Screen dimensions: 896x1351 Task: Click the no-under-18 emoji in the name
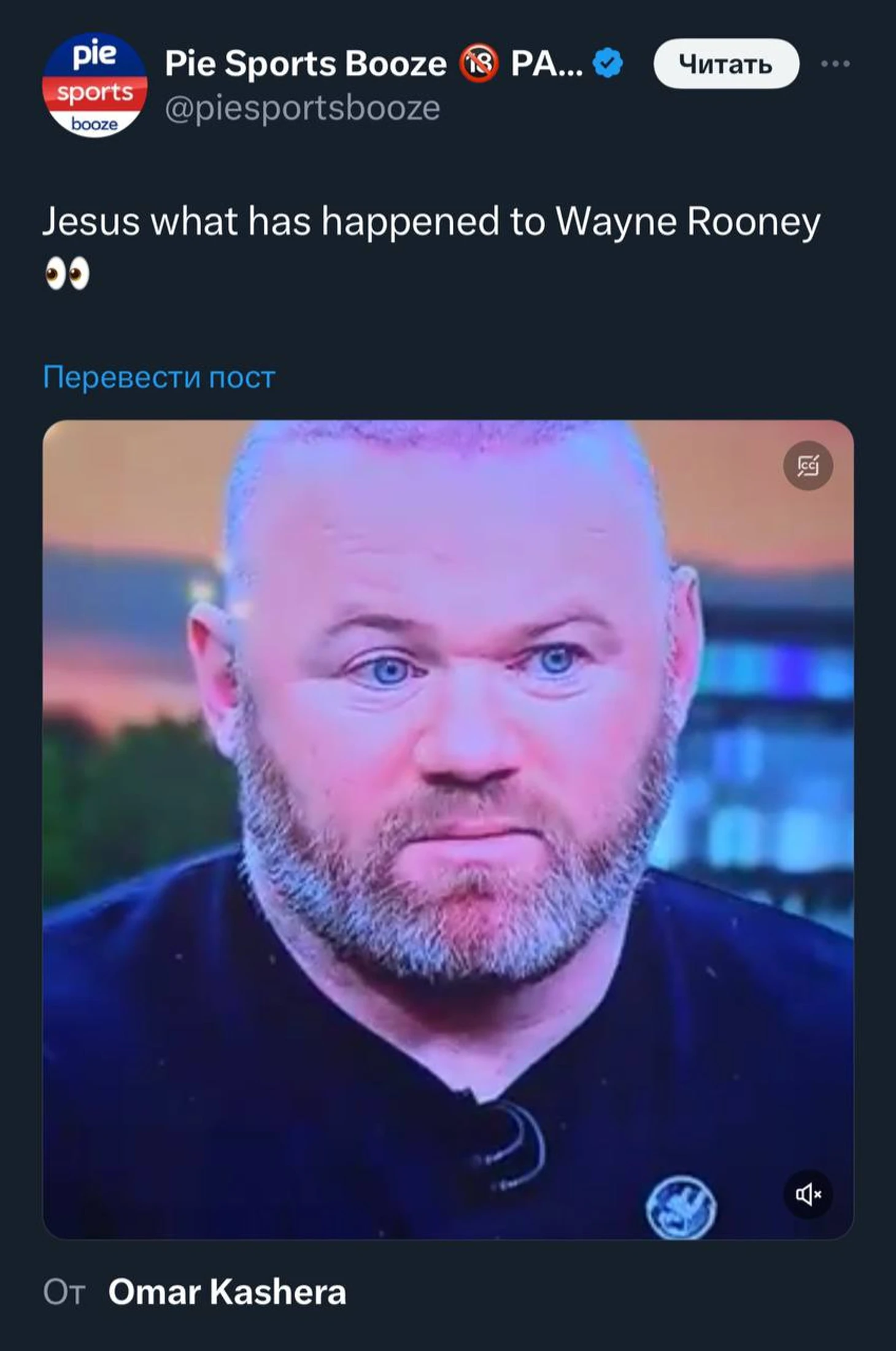pos(479,64)
